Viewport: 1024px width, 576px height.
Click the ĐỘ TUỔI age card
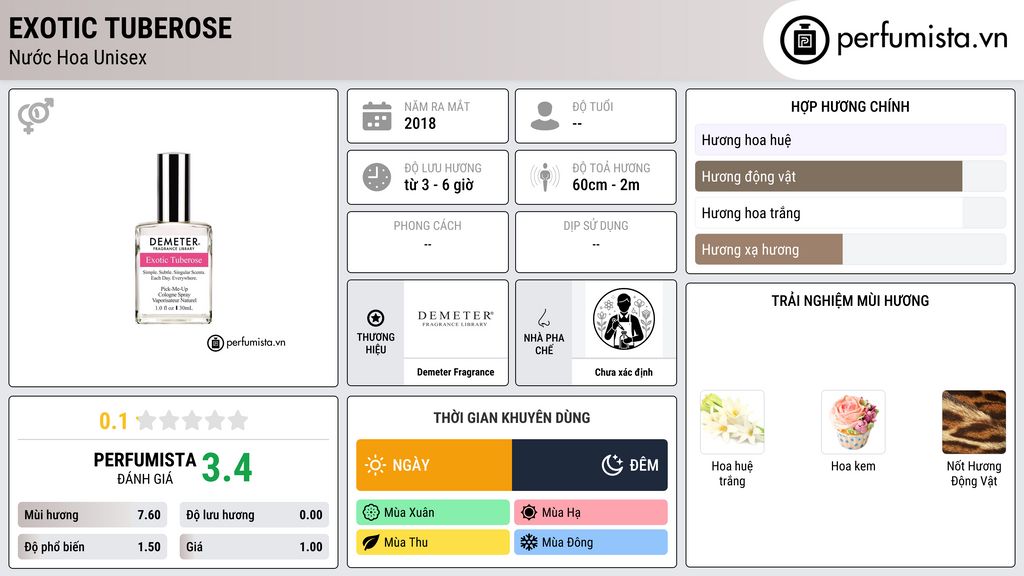(x=596, y=116)
